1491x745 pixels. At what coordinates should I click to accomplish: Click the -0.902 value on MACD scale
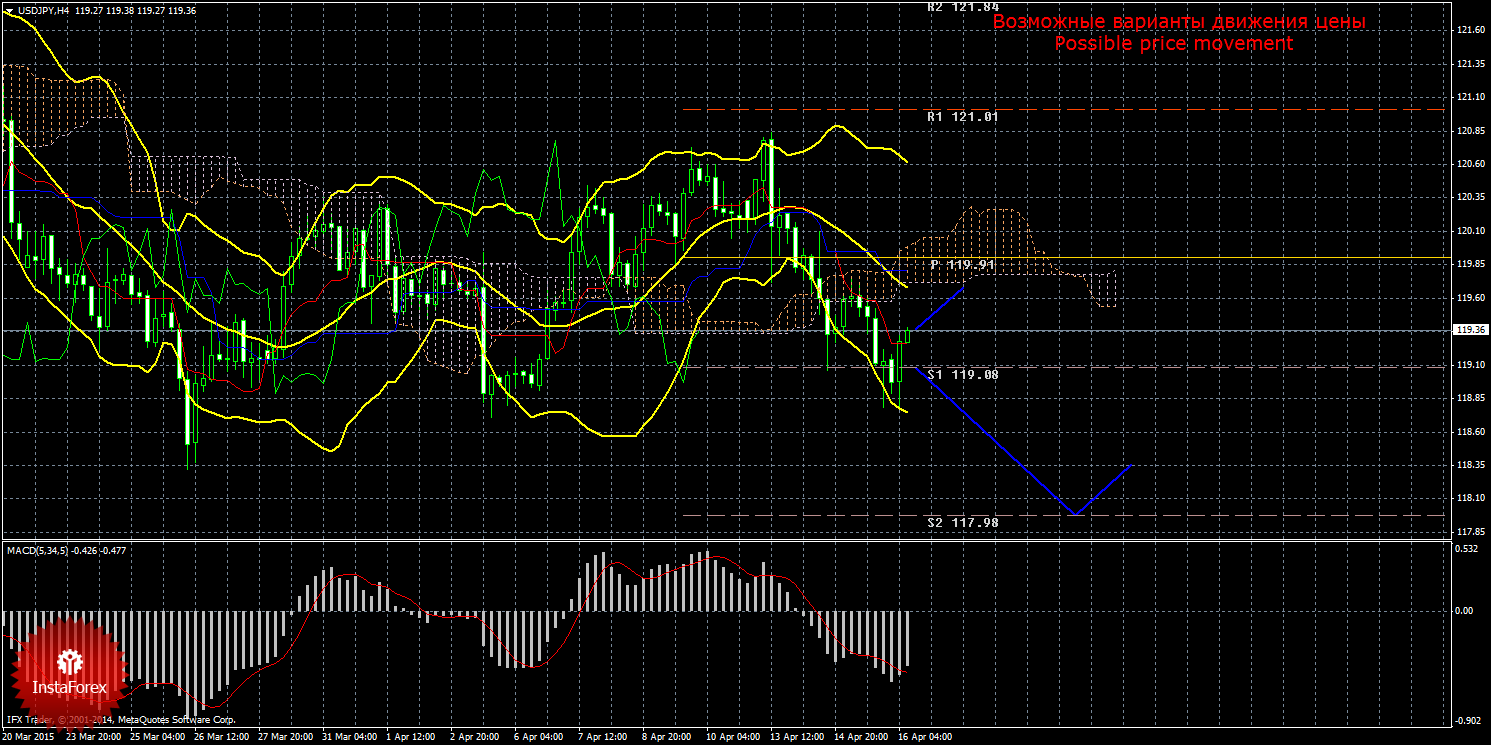point(1467,720)
